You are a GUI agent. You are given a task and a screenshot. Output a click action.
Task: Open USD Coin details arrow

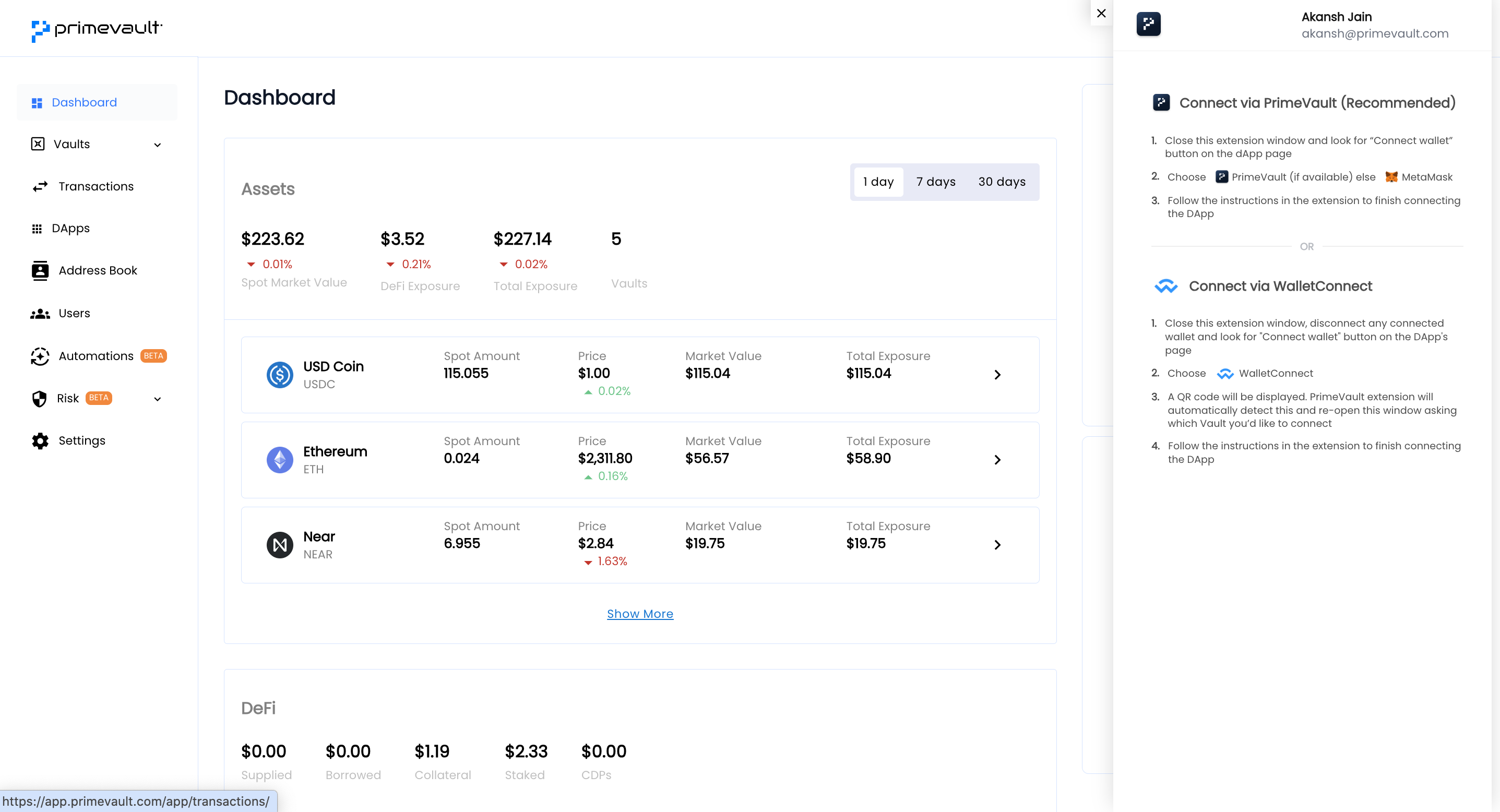997,375
